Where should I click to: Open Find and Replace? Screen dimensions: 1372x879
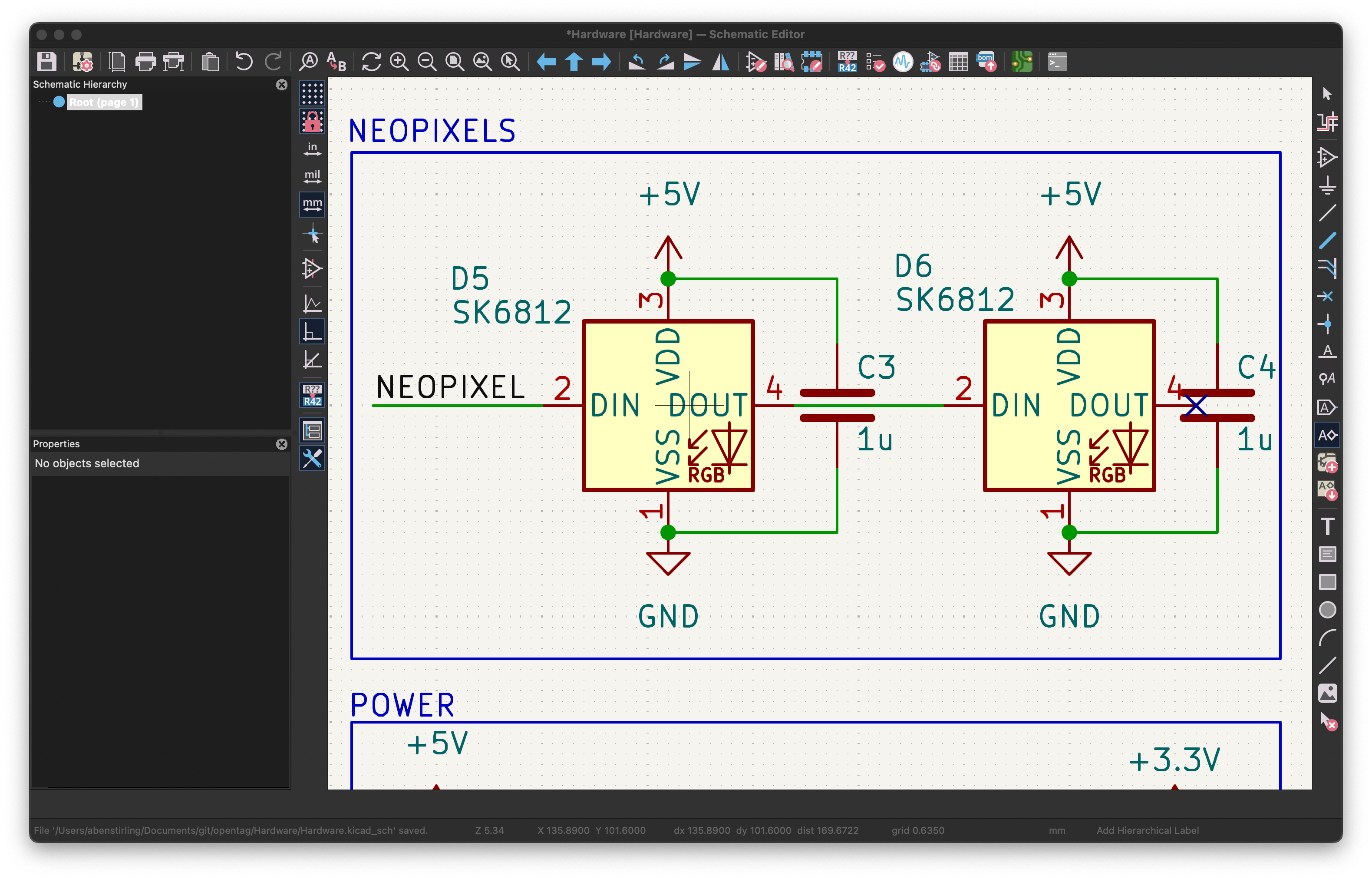pyautogui.click(x=336, y=62)
